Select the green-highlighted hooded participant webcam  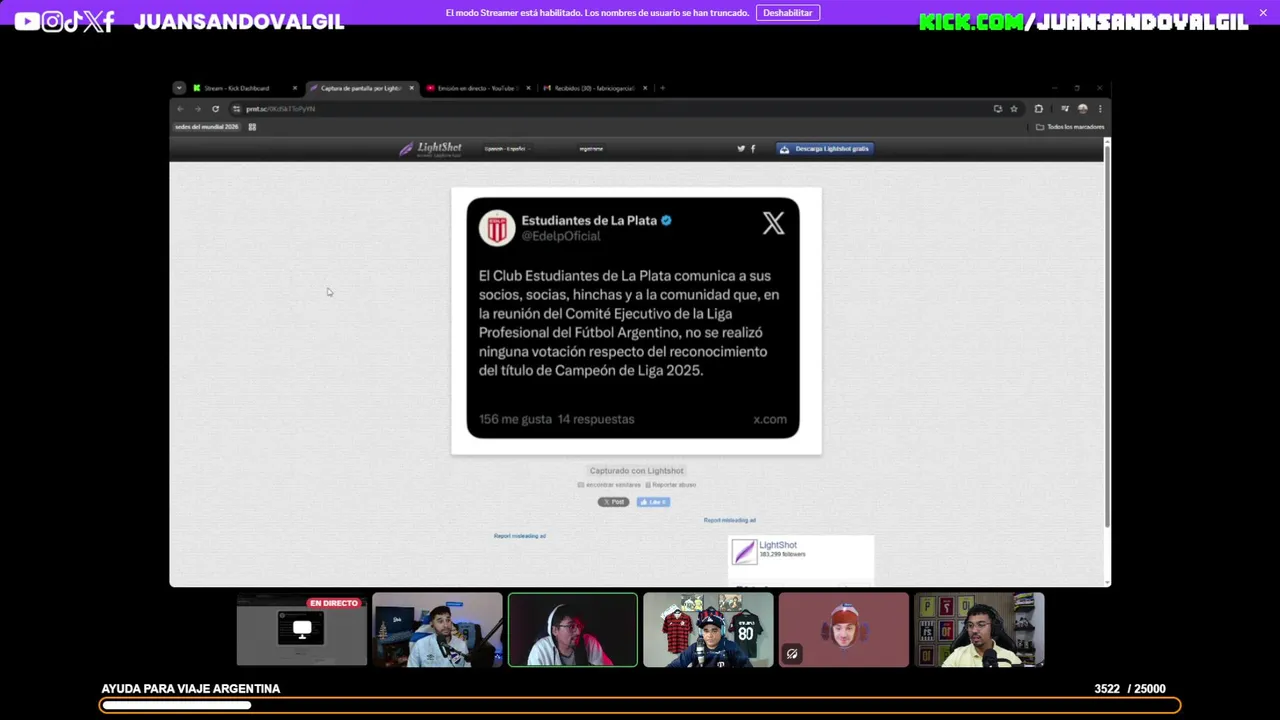573,630
